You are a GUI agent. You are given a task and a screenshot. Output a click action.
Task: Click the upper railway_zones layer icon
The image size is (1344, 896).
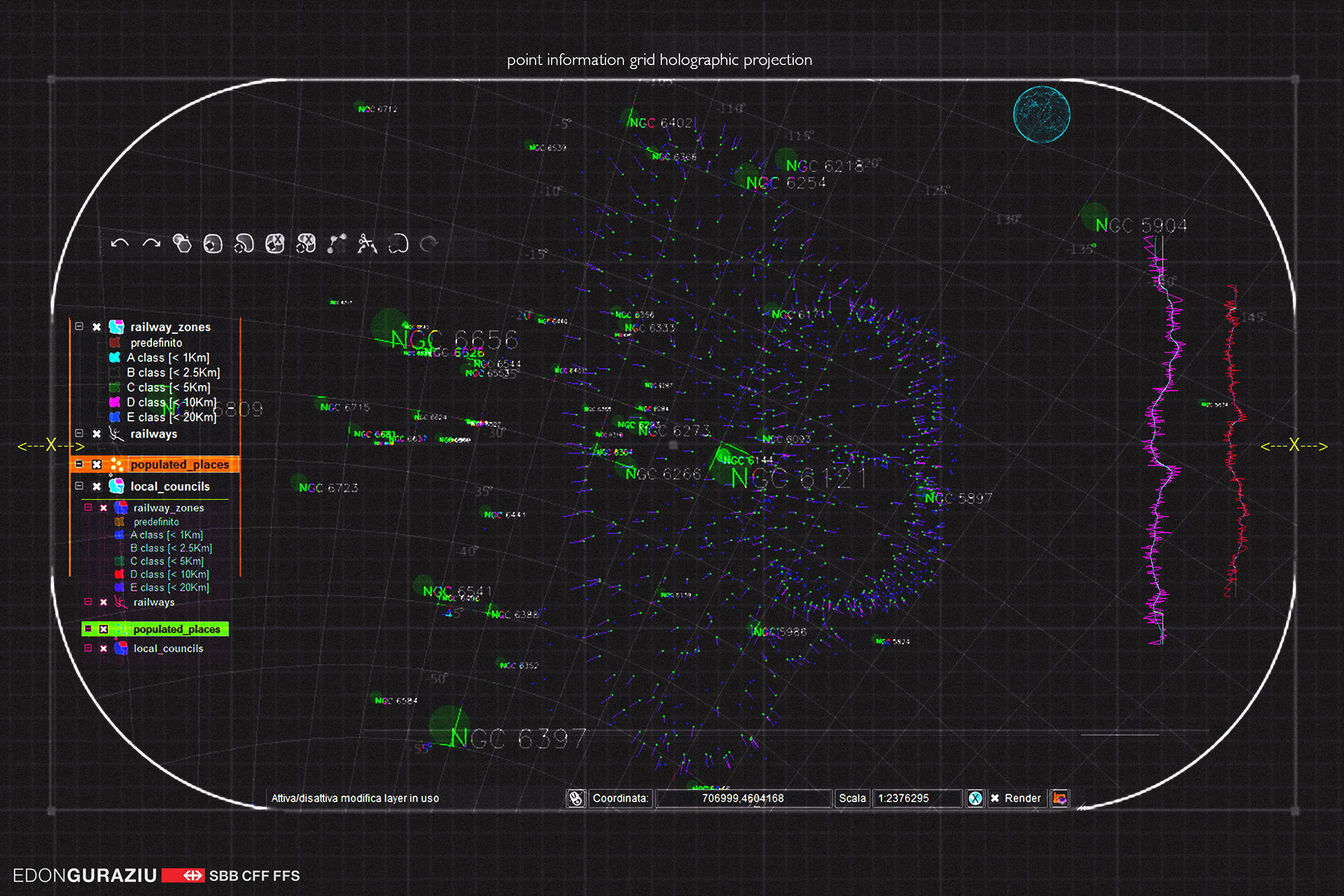click(116, 327)
